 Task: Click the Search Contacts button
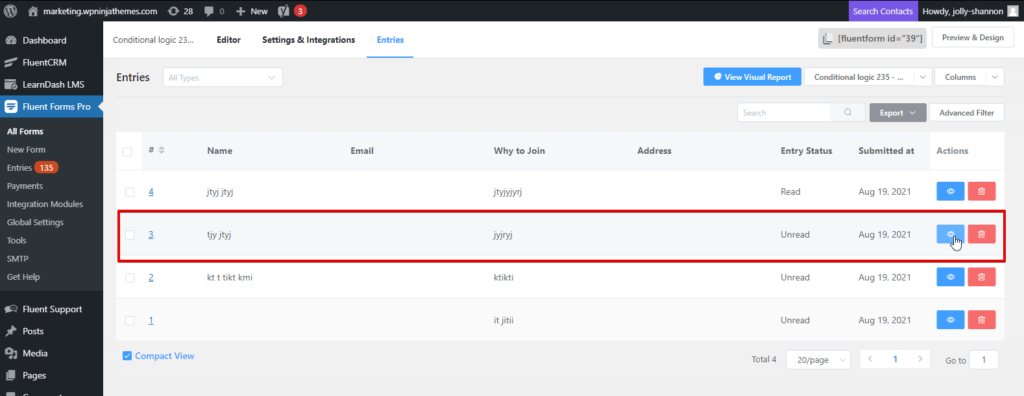[x=882, y=11]
